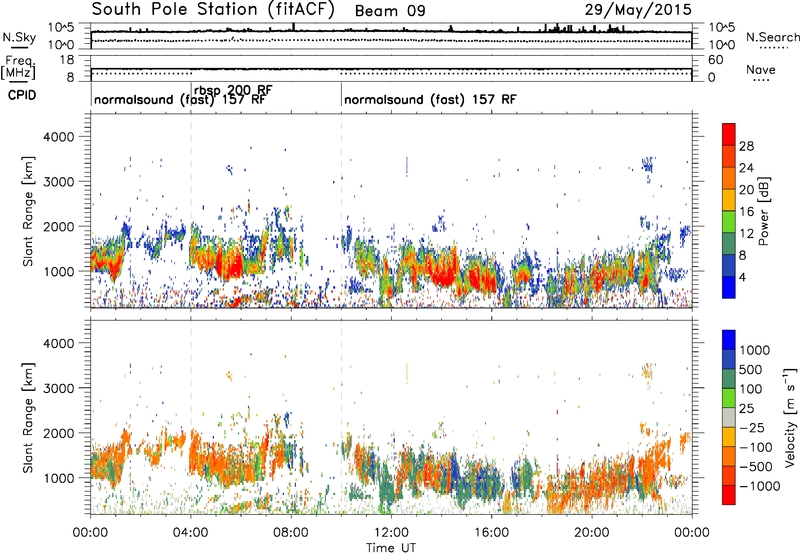Screen dimensions: 800x554
Task: Click the 'Velocity [m s-1]' colorbar label
Action: pos(790,417)
